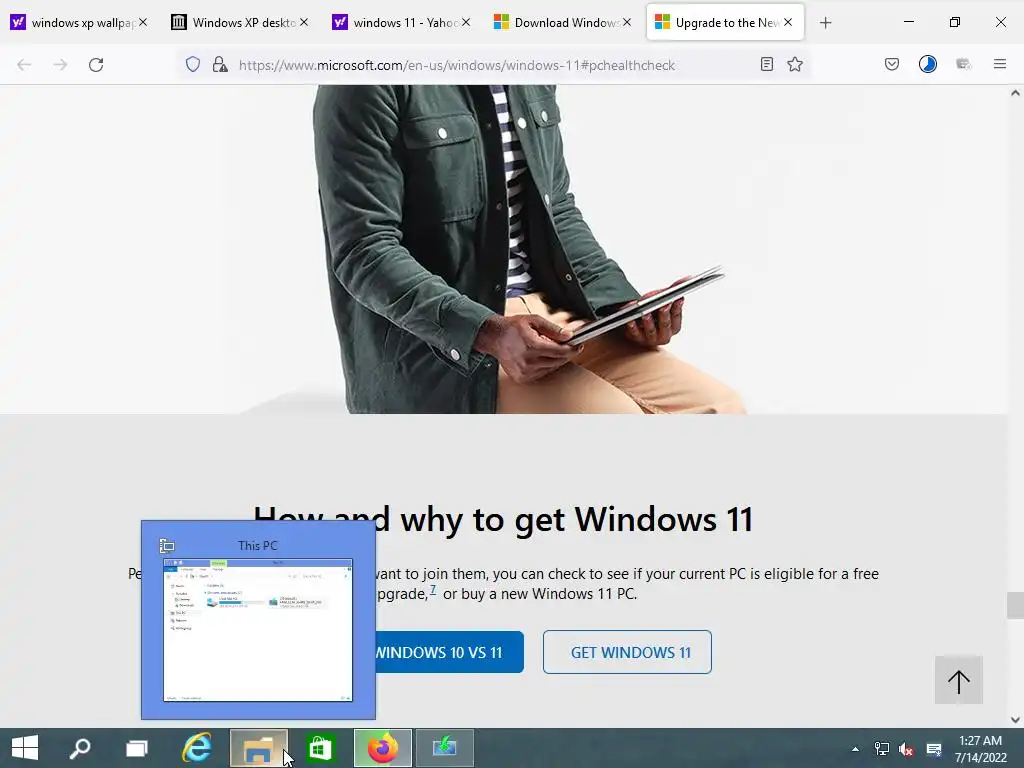Close the 'Download Windows' tab
Screen dimensions: 1024x768
click(x=627, y=22)
